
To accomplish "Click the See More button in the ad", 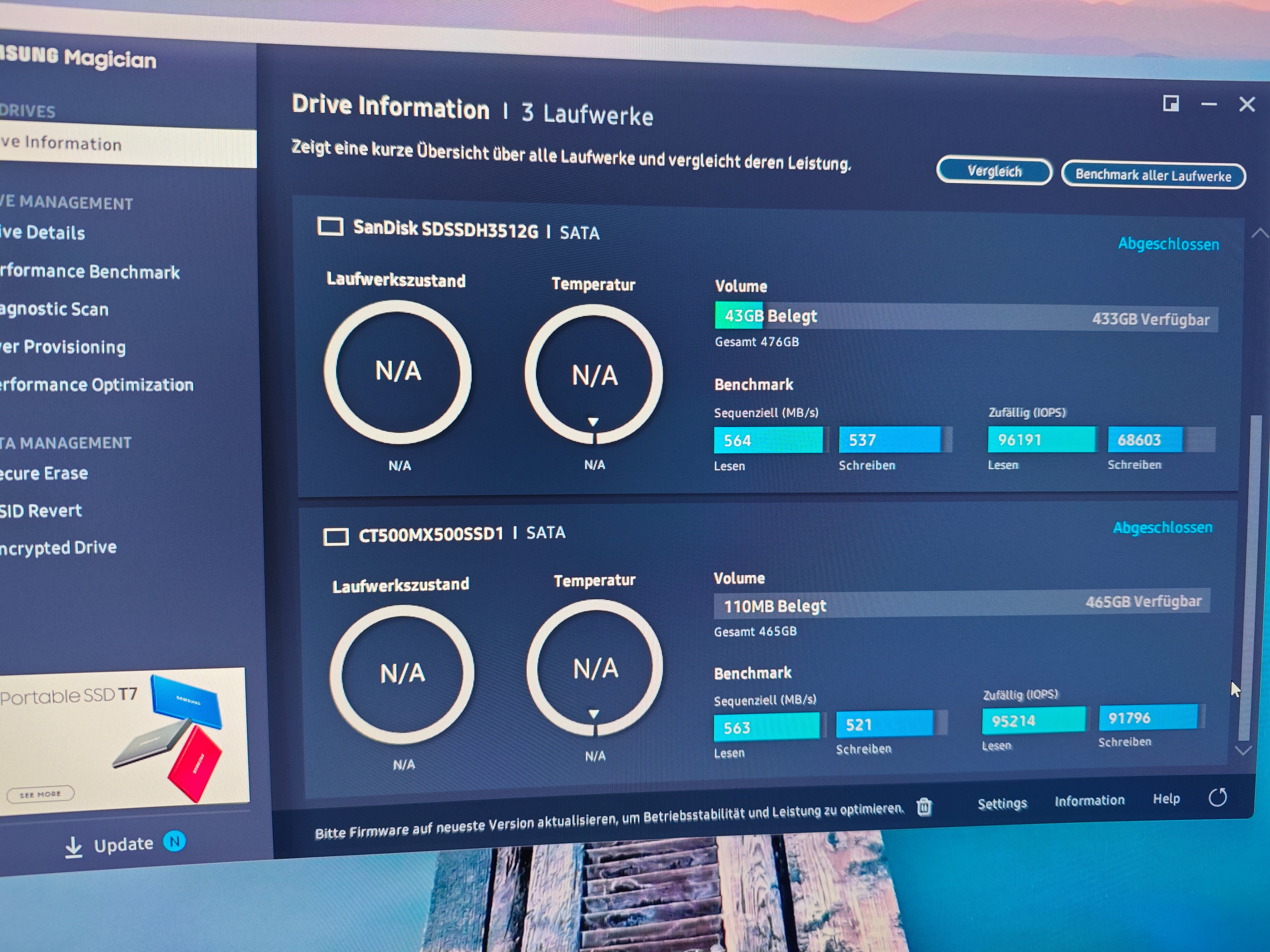I will click(40, 794).
